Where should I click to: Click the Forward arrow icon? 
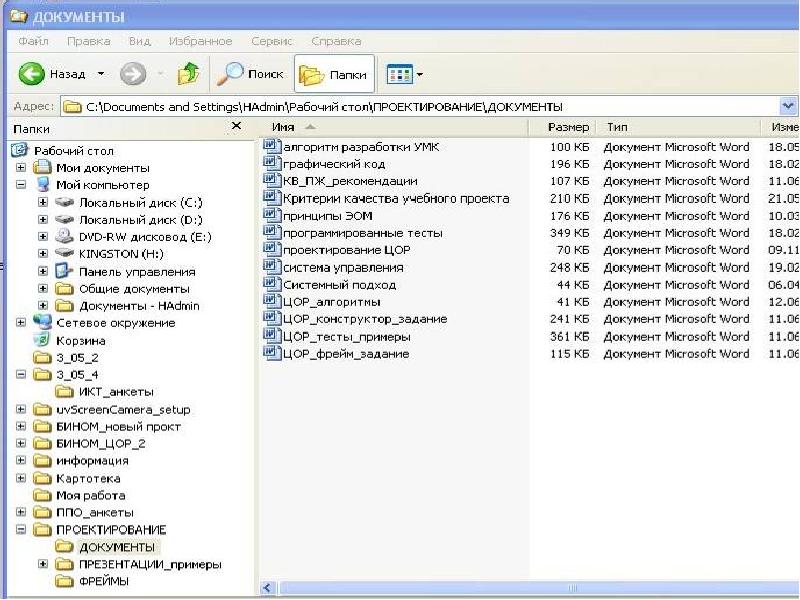[x=132, y=74]
